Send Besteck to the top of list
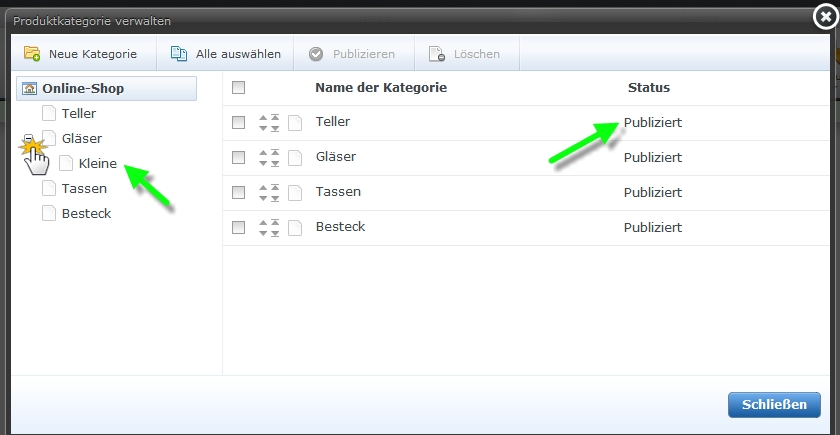The image size is (840, 435). 275,221
